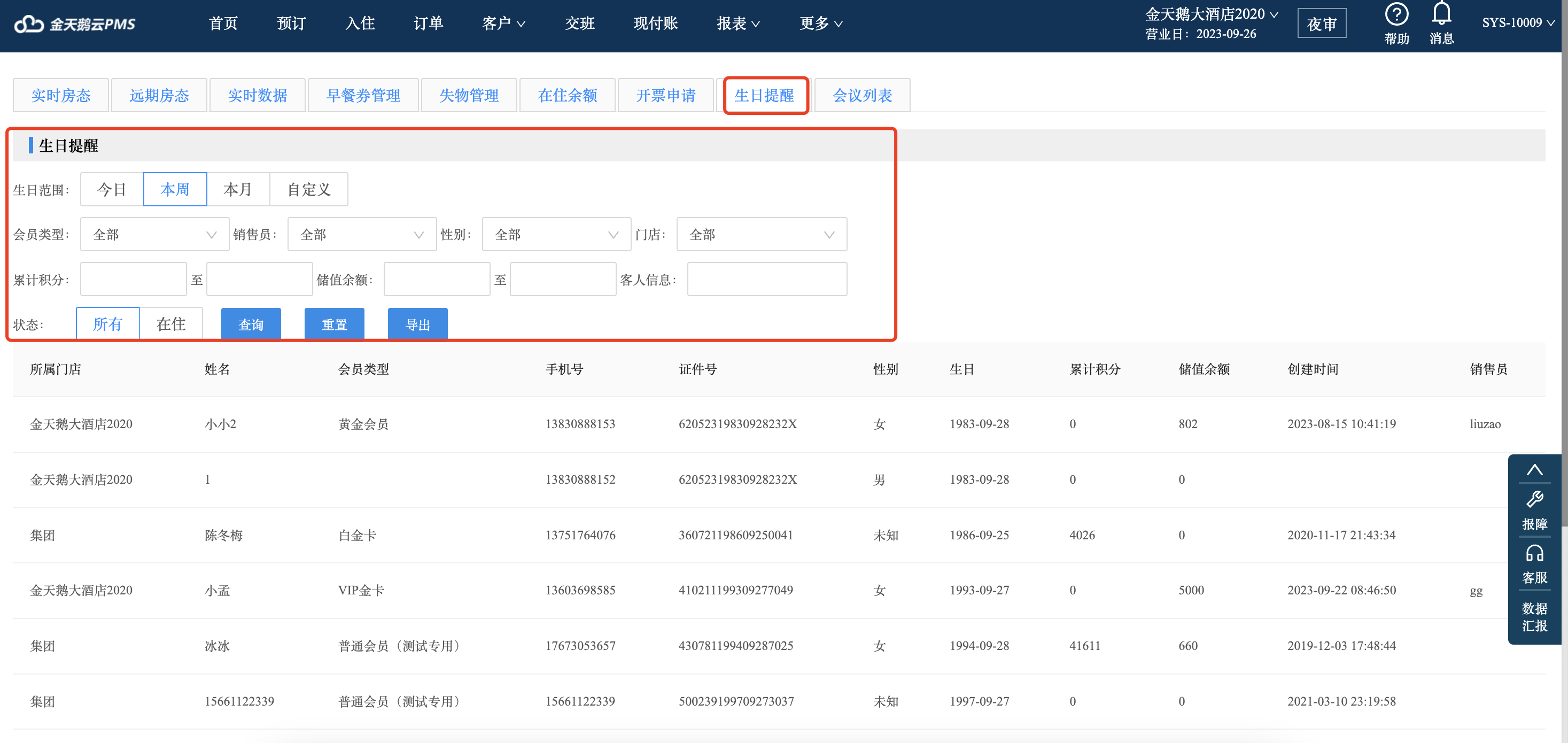Viewport: 1568px width, 743px height.
Task: Click phone number 13603698585
Action: pos(580,590)
